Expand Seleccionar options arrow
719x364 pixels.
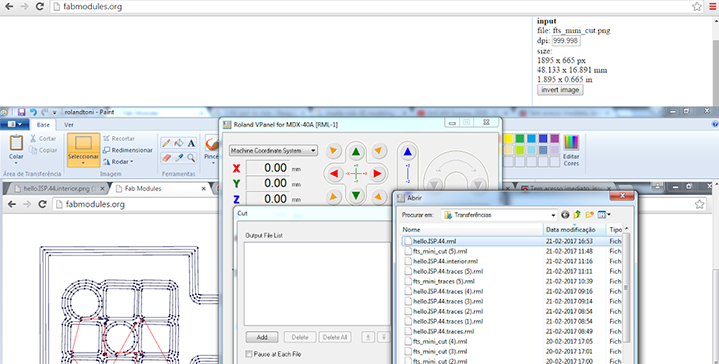[83, 163]
